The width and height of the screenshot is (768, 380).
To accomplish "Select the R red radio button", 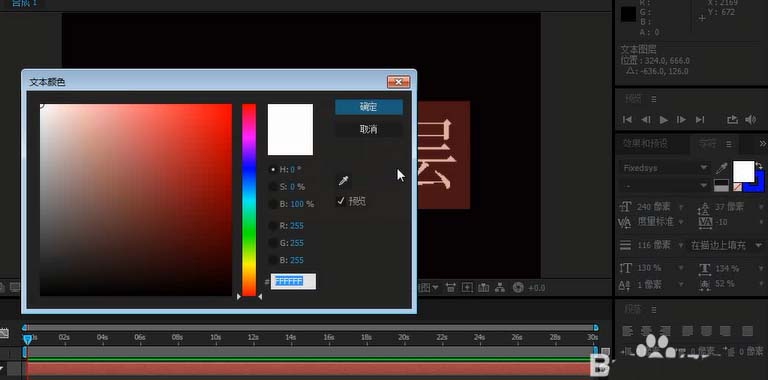I will 273,226.
